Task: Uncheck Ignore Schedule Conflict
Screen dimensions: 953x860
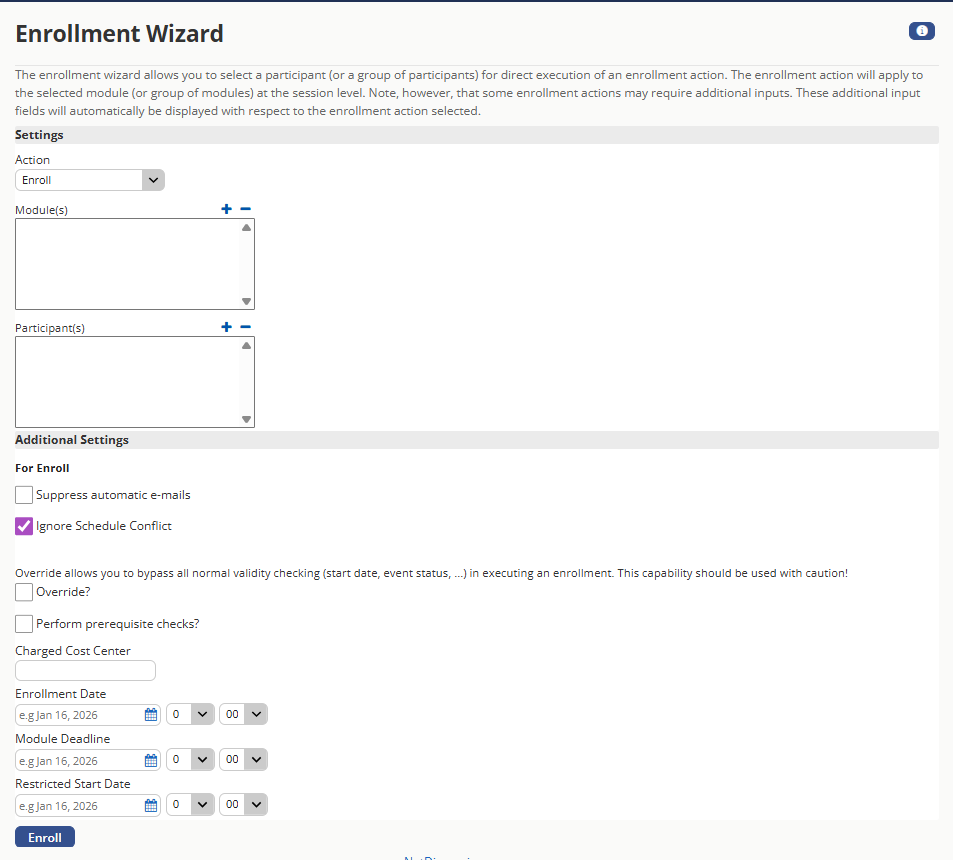Action: (24, 526)
